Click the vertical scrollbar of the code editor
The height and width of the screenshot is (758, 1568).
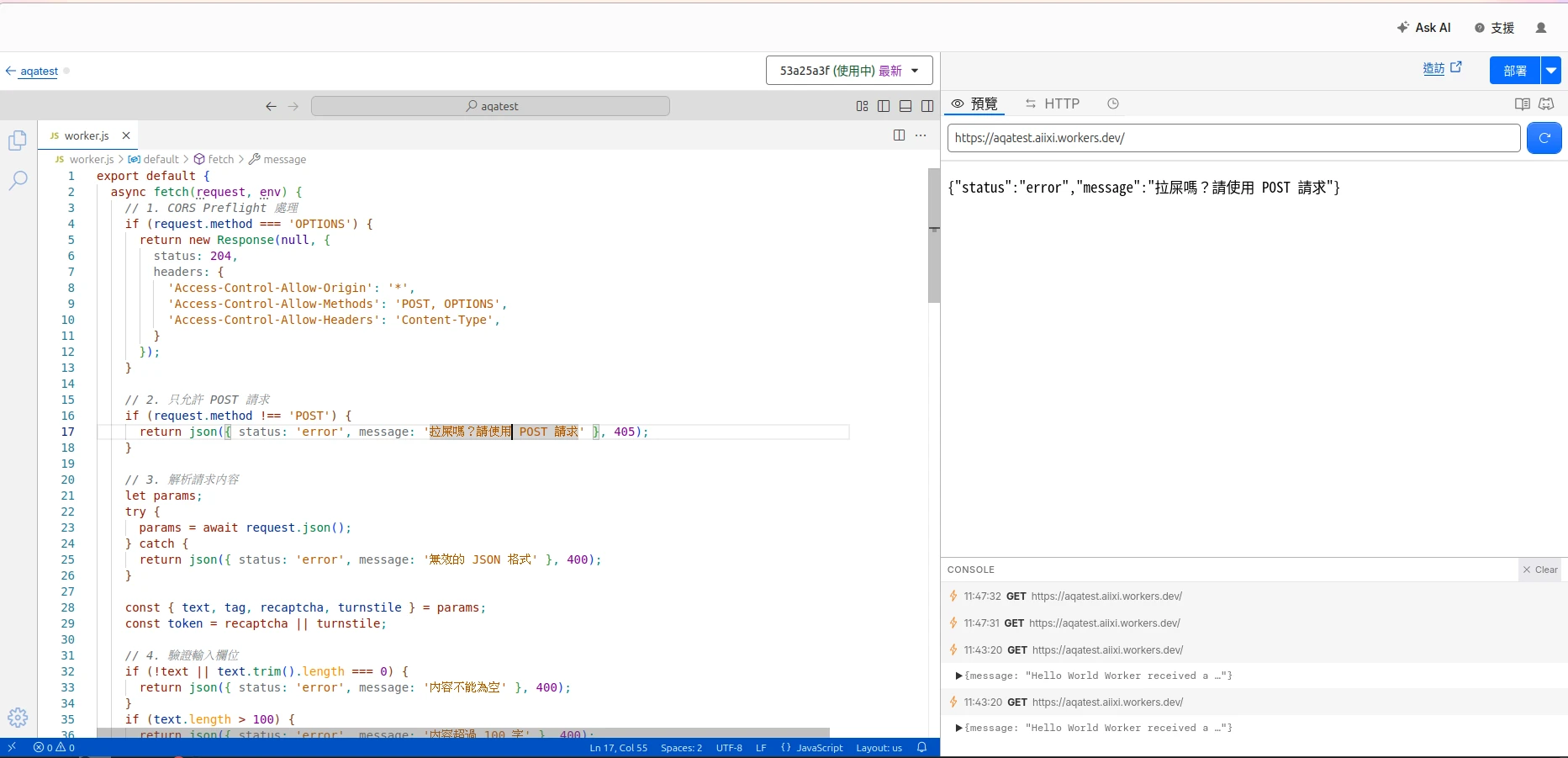pos(934,236)
